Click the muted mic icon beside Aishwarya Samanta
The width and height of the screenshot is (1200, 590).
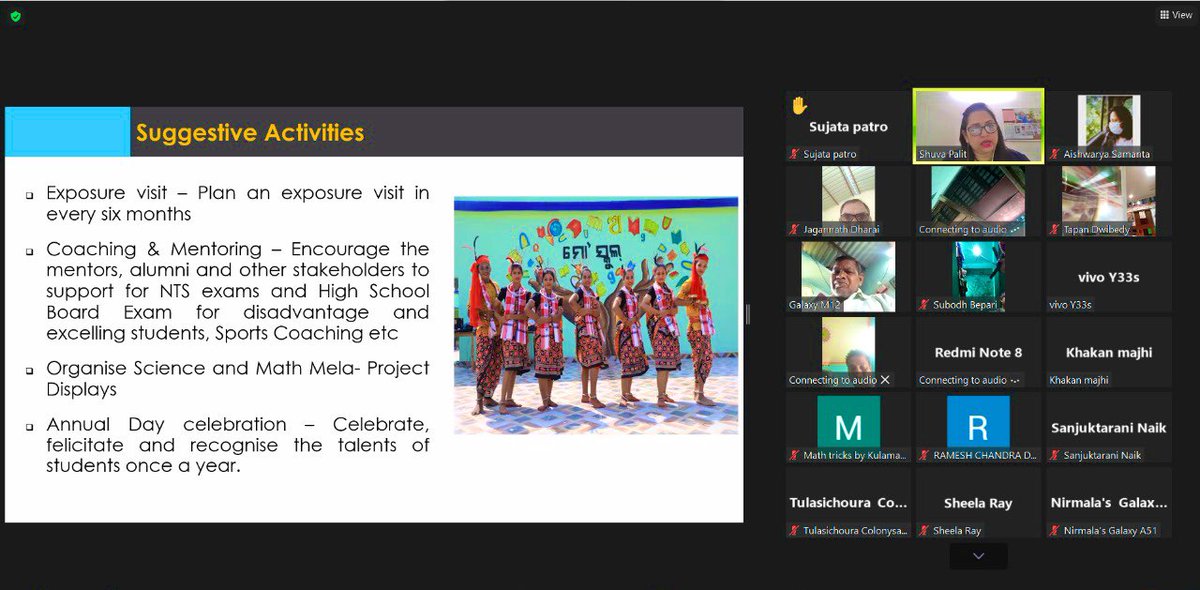(x=1055, y=154)
